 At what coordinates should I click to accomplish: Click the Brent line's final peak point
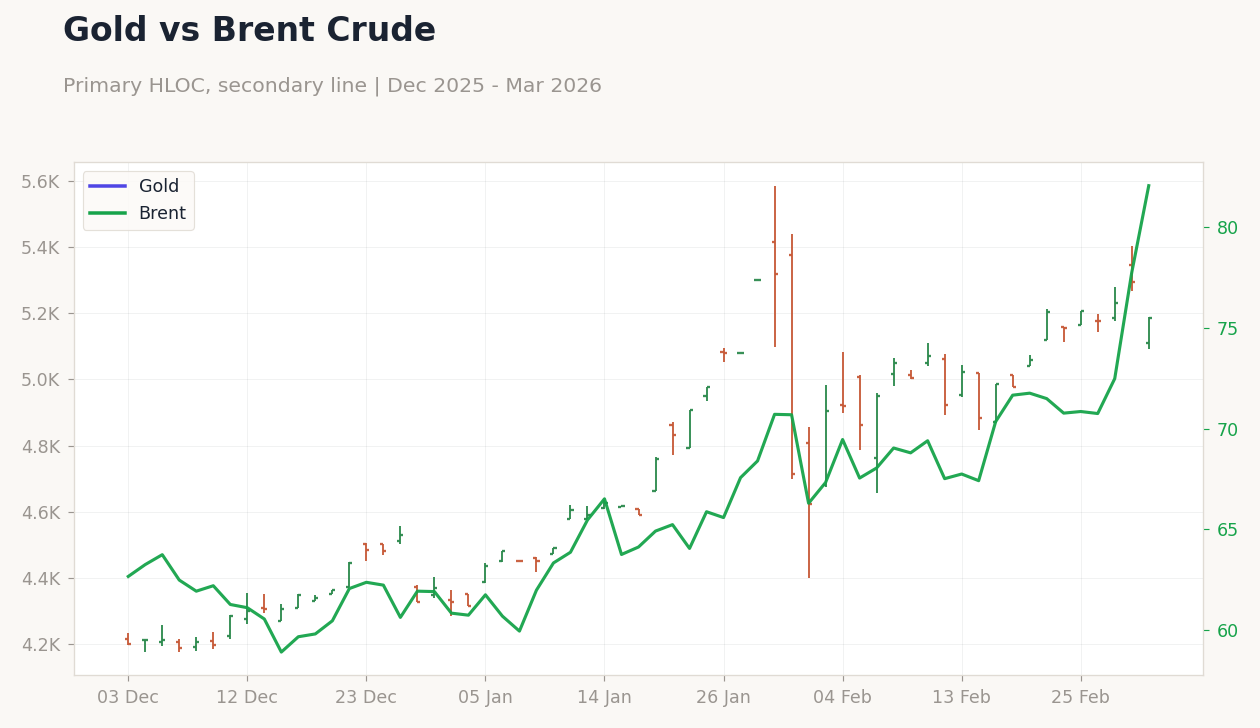tap(1148, 185)
